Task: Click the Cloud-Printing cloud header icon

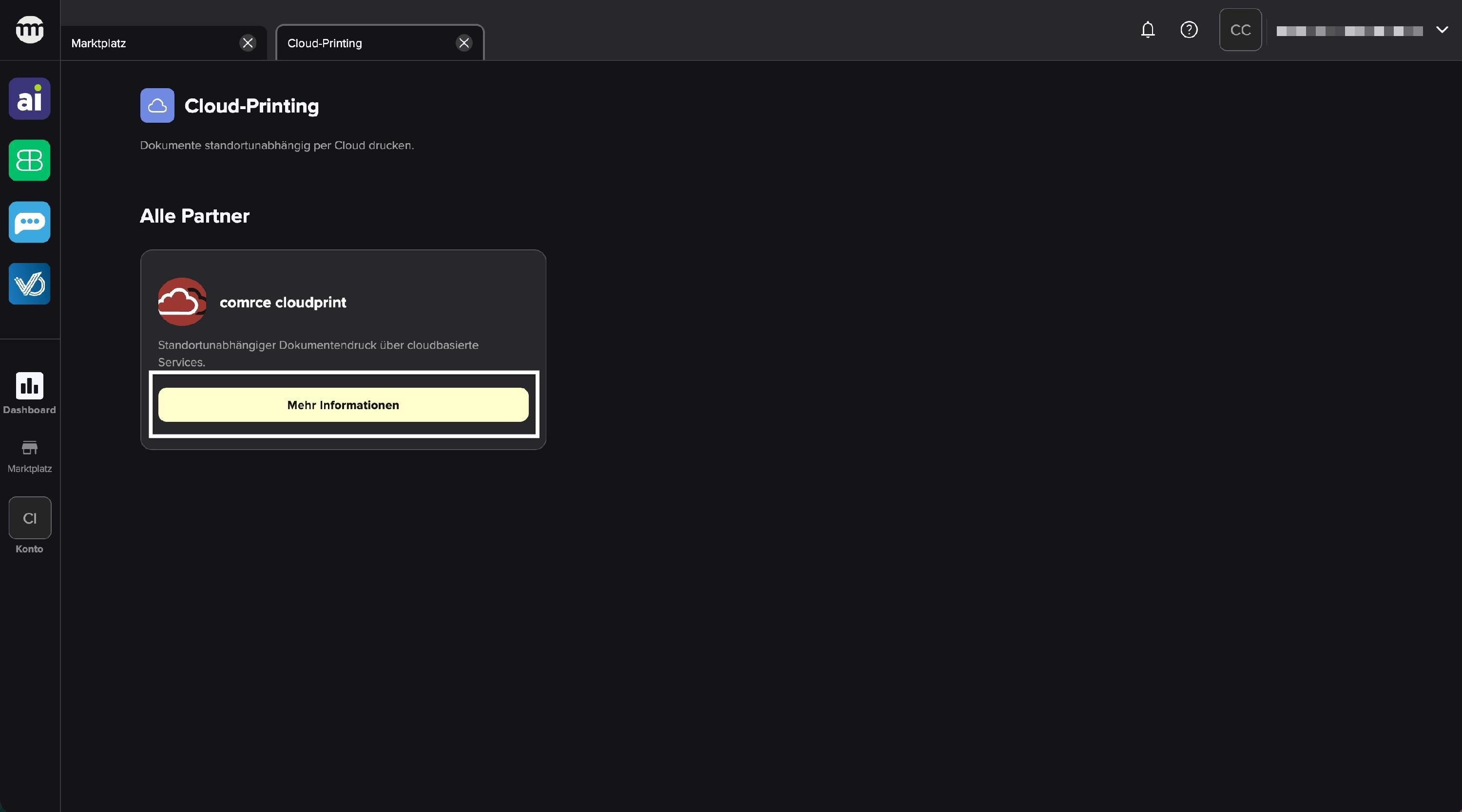Action: pyautogui.click(x=157, y=106)
